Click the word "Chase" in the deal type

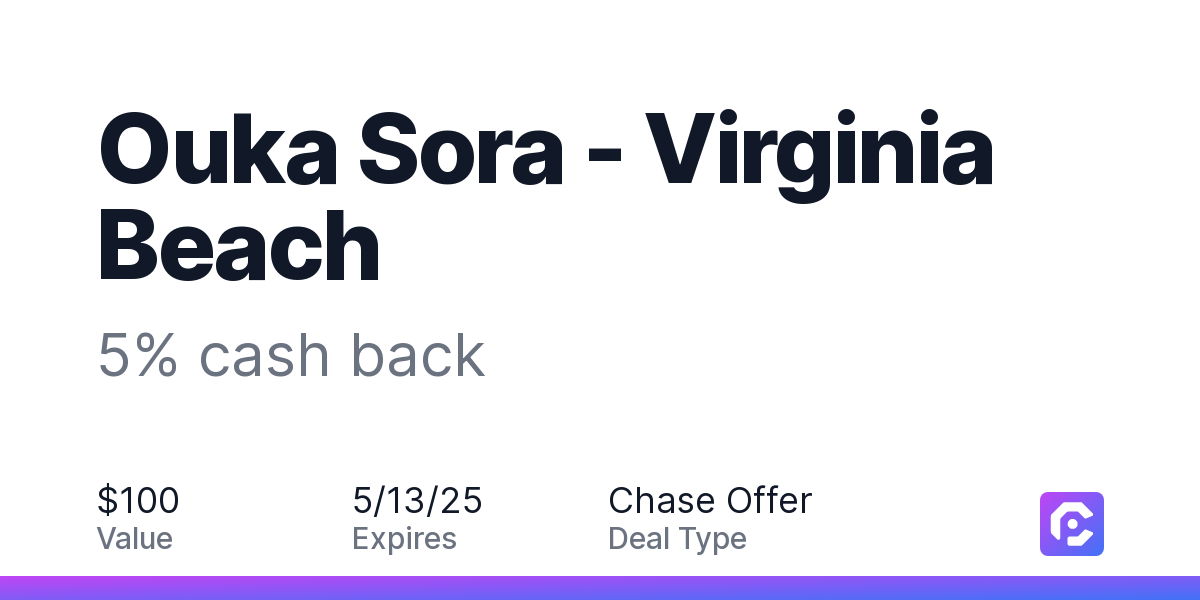662,500
